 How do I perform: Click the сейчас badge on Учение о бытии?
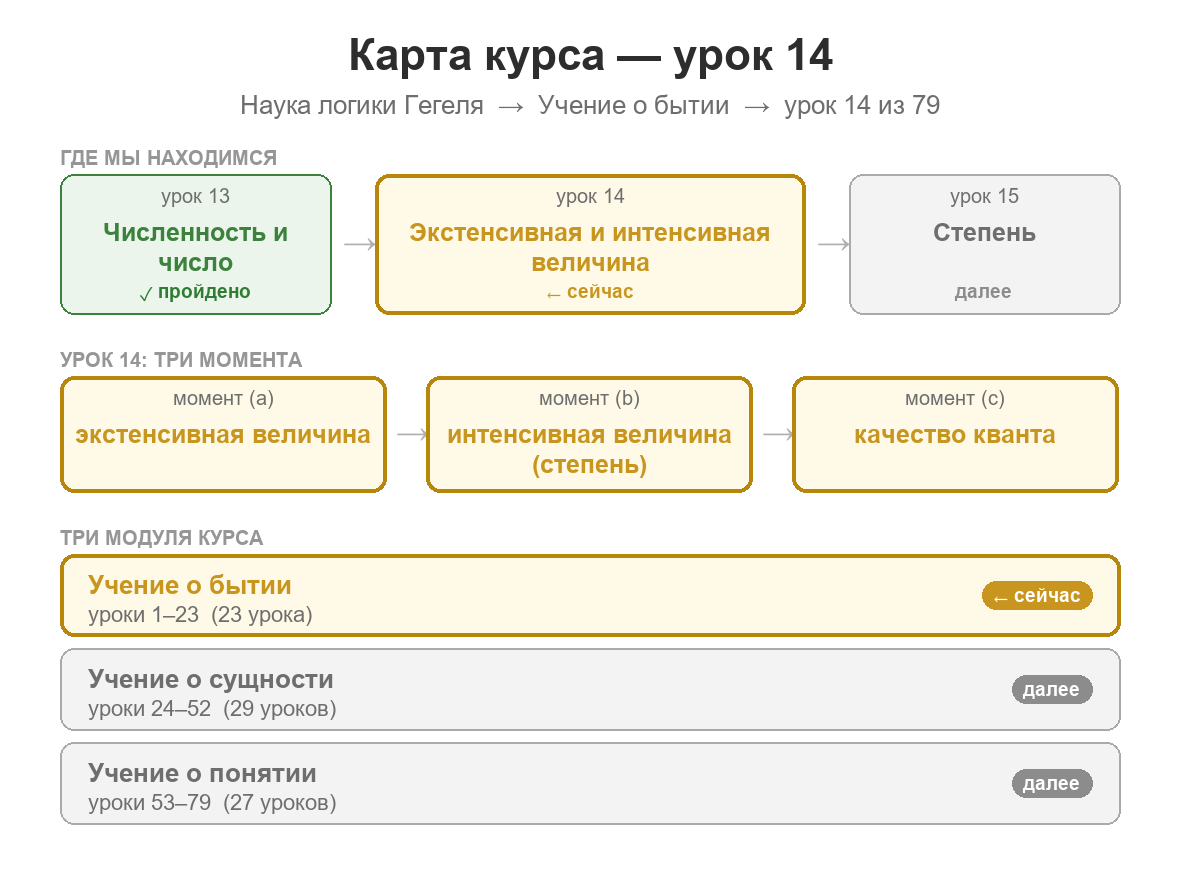1037,595
